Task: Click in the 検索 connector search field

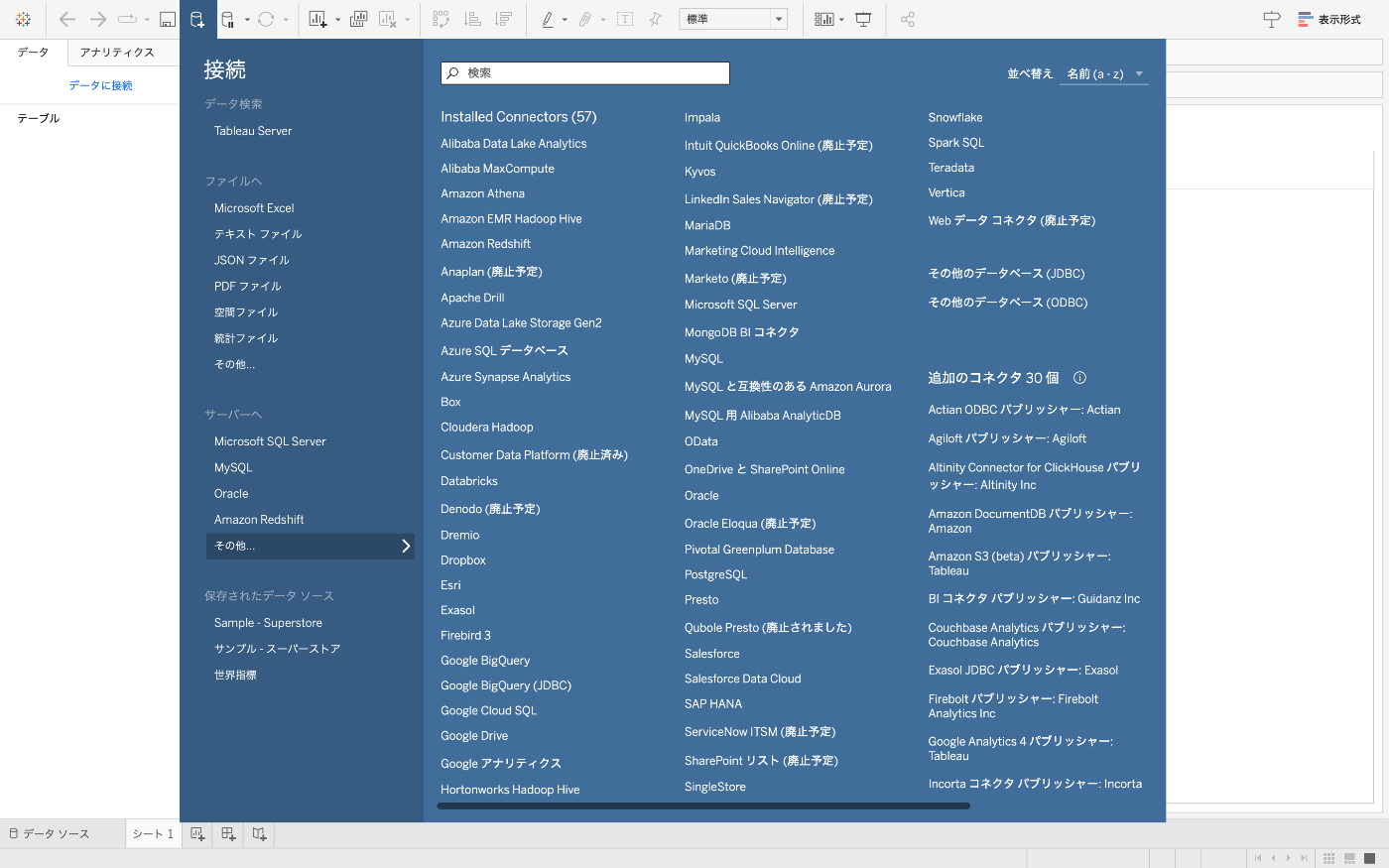Action: 585,72
